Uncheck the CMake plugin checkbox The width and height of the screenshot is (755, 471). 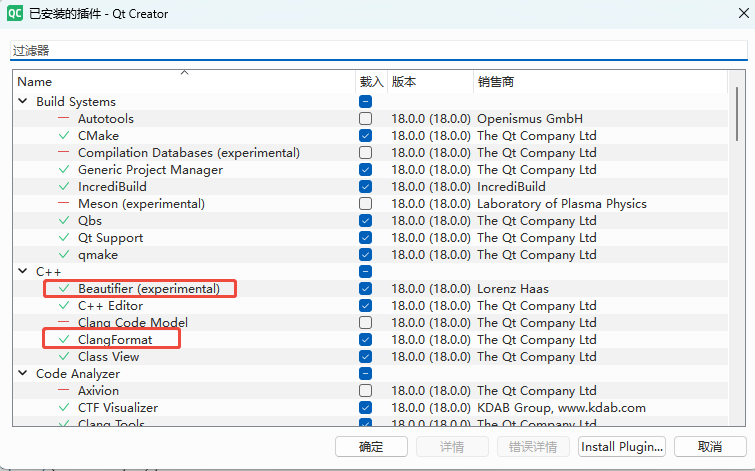pyautogui.click(x=365, y=135)
